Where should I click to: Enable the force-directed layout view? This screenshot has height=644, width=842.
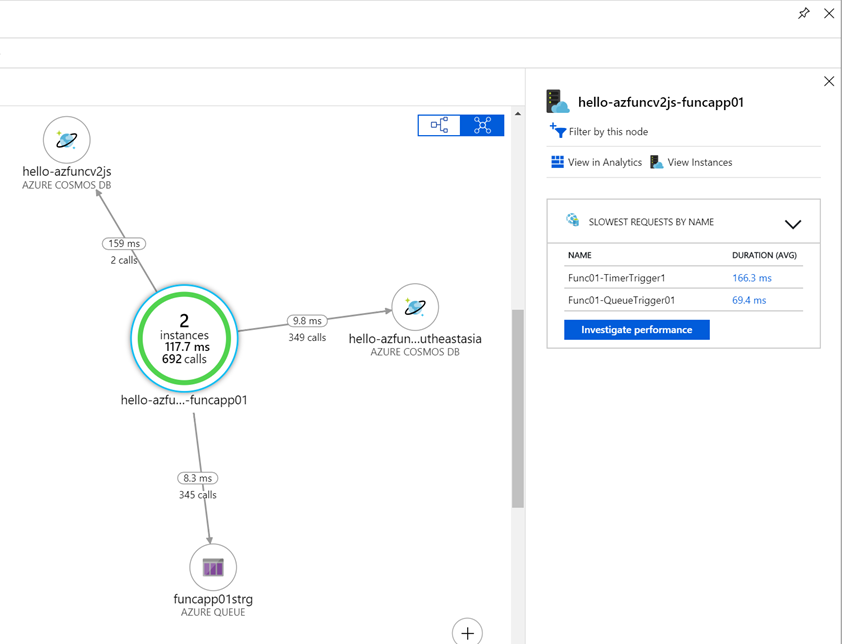point(482,125)
